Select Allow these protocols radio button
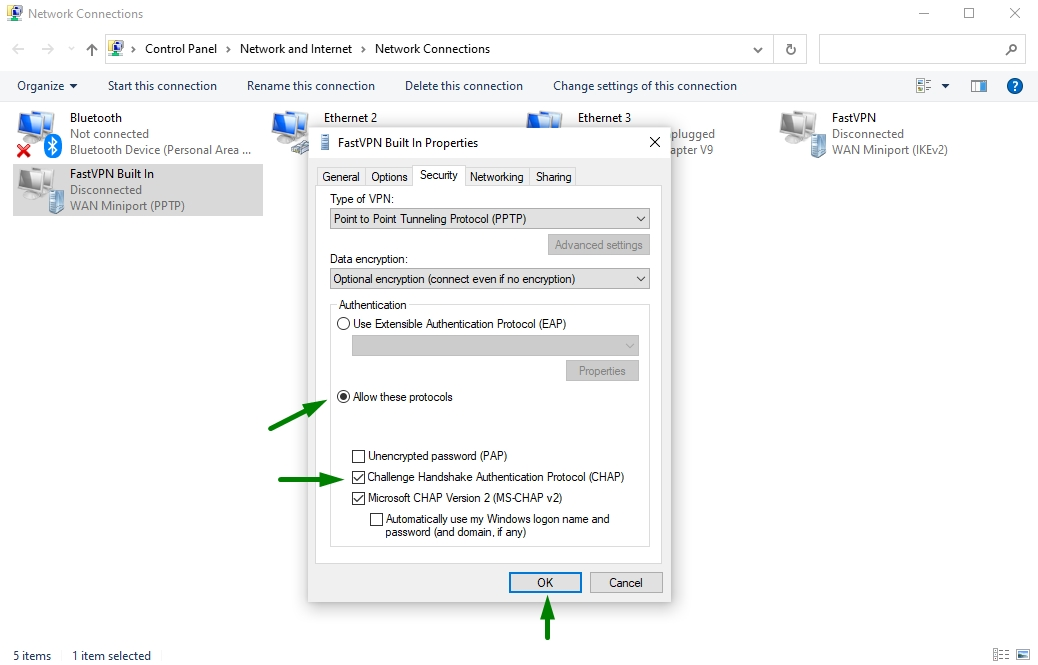Image resolution: width=1038 pixels, height=665 pixels. point(343,397)
